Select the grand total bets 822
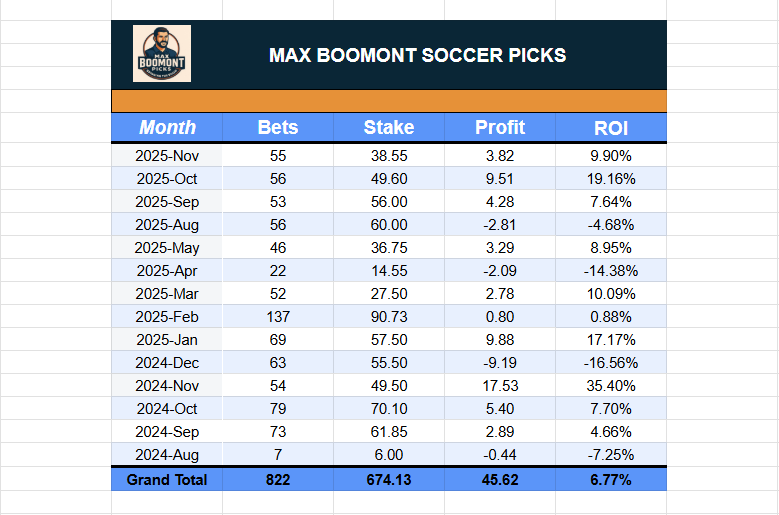Screen dimensions: 779x515 (x=278, y=480)
